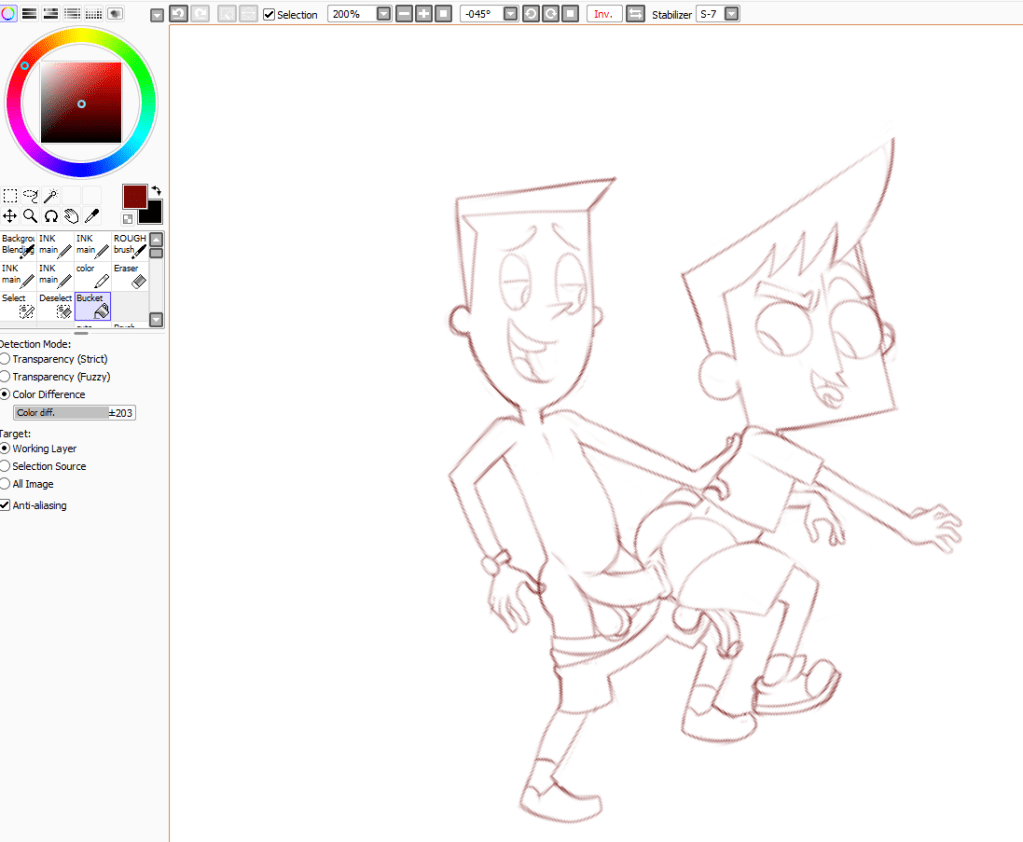This screenshot has width=1023, height=842.
Task: Select the Lasso tool
Action: point(30,196)
